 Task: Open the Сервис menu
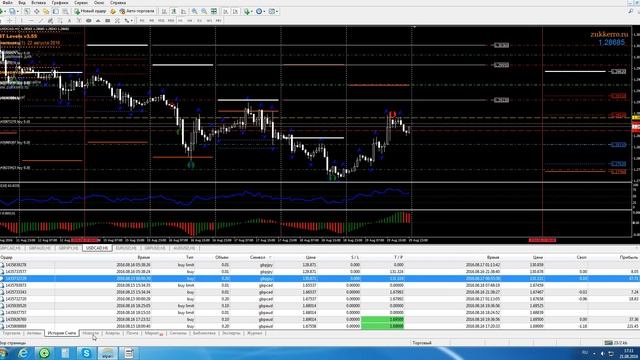click(81, 3)
